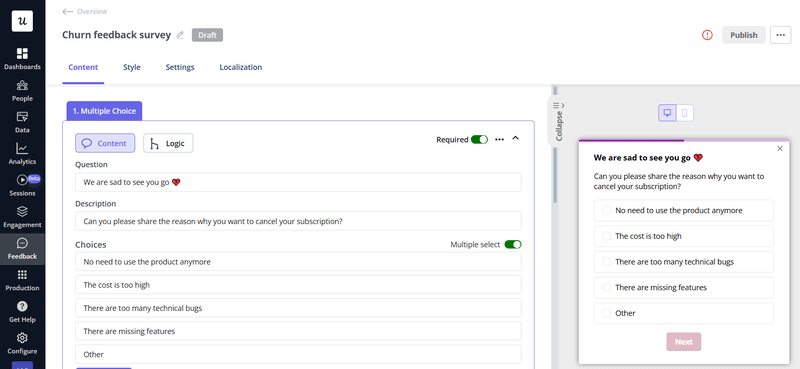Click the Draft status badge

tap(207, 35)
